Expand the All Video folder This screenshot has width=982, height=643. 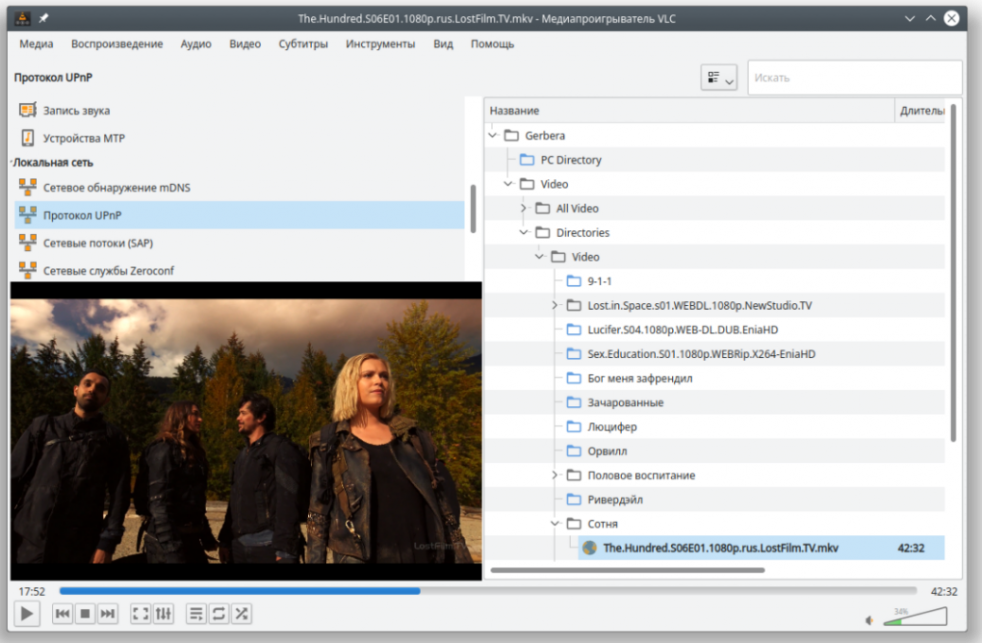(x=524, y=208)
